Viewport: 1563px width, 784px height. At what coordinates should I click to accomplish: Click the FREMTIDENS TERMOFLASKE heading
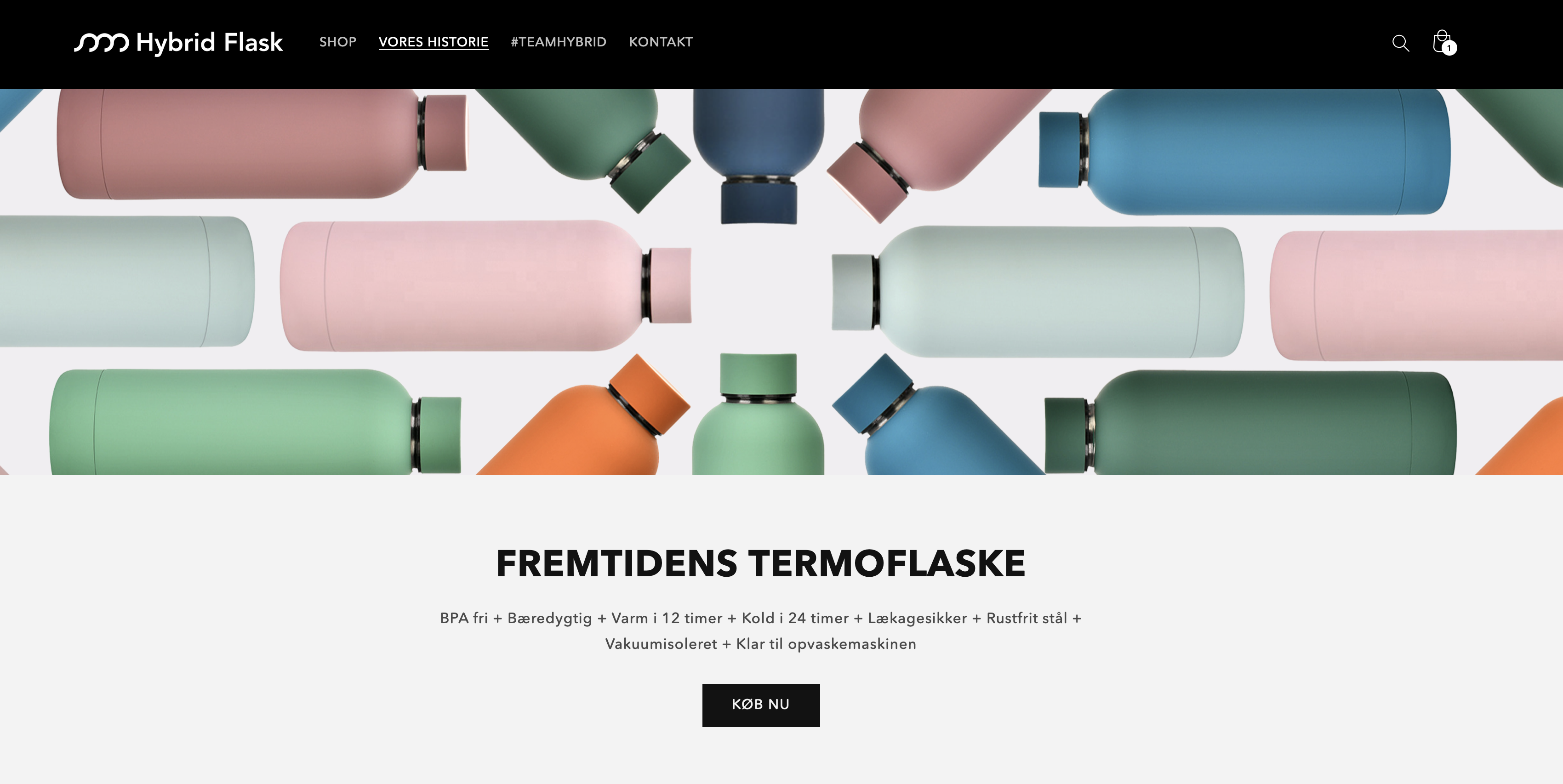(x=761, y=563)
